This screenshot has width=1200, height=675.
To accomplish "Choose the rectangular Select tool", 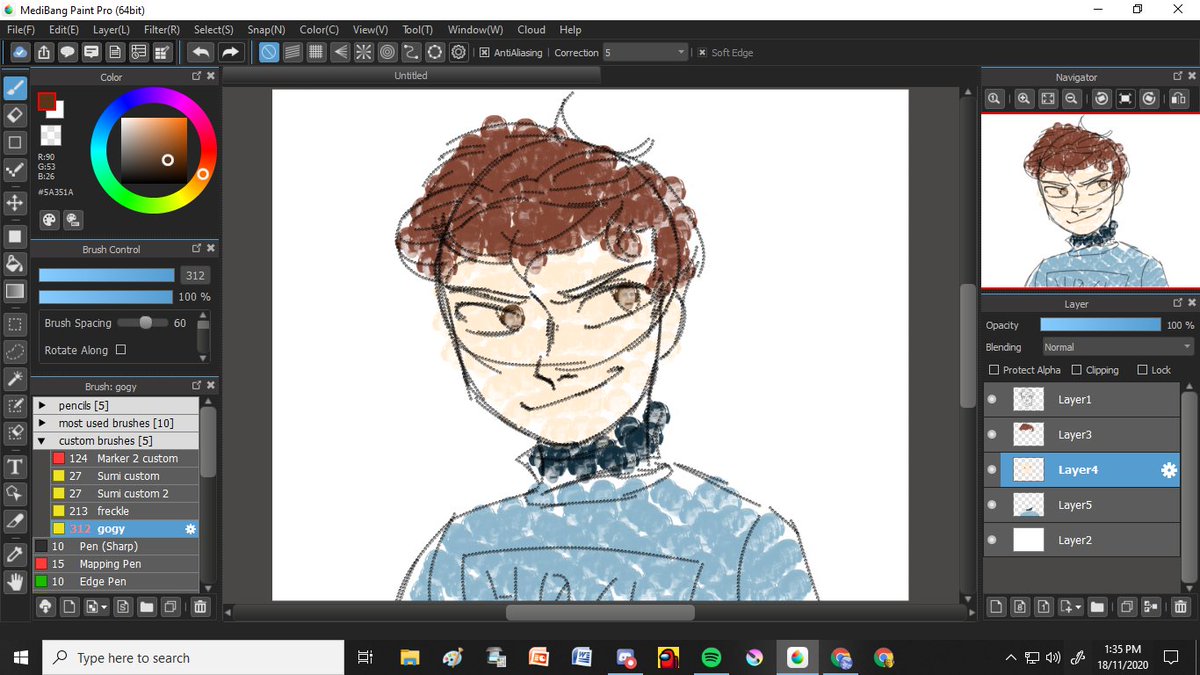I will pyautogui.click(x=15, y=325).
